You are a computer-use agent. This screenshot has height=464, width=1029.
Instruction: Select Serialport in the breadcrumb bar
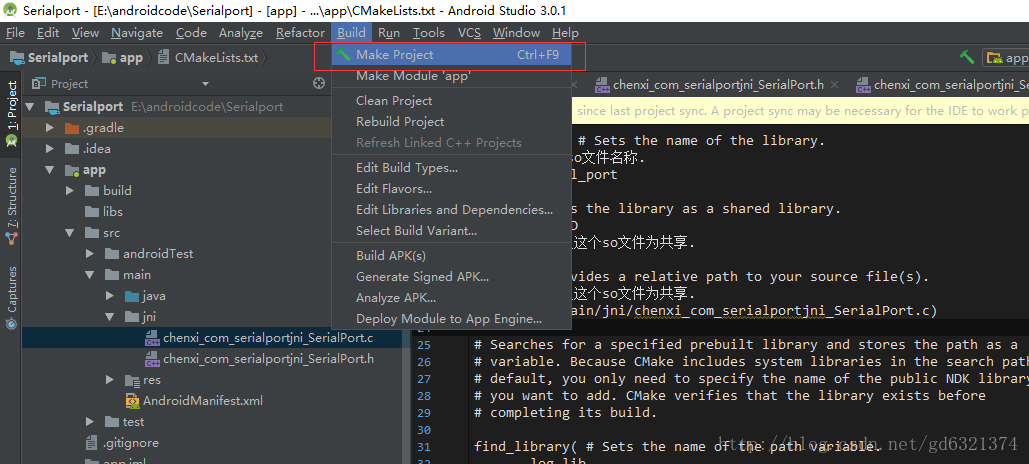pyautogui.click(x=58, y=58)
